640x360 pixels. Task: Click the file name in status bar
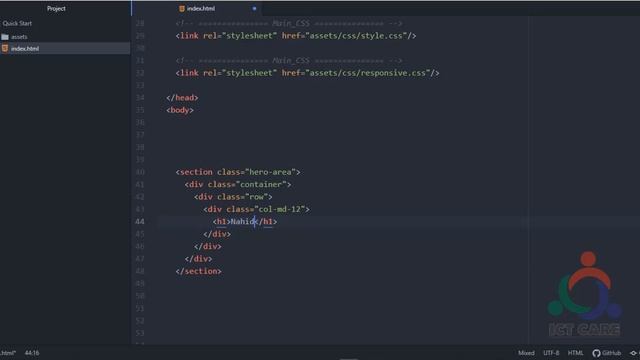click(x=8, y=353)
